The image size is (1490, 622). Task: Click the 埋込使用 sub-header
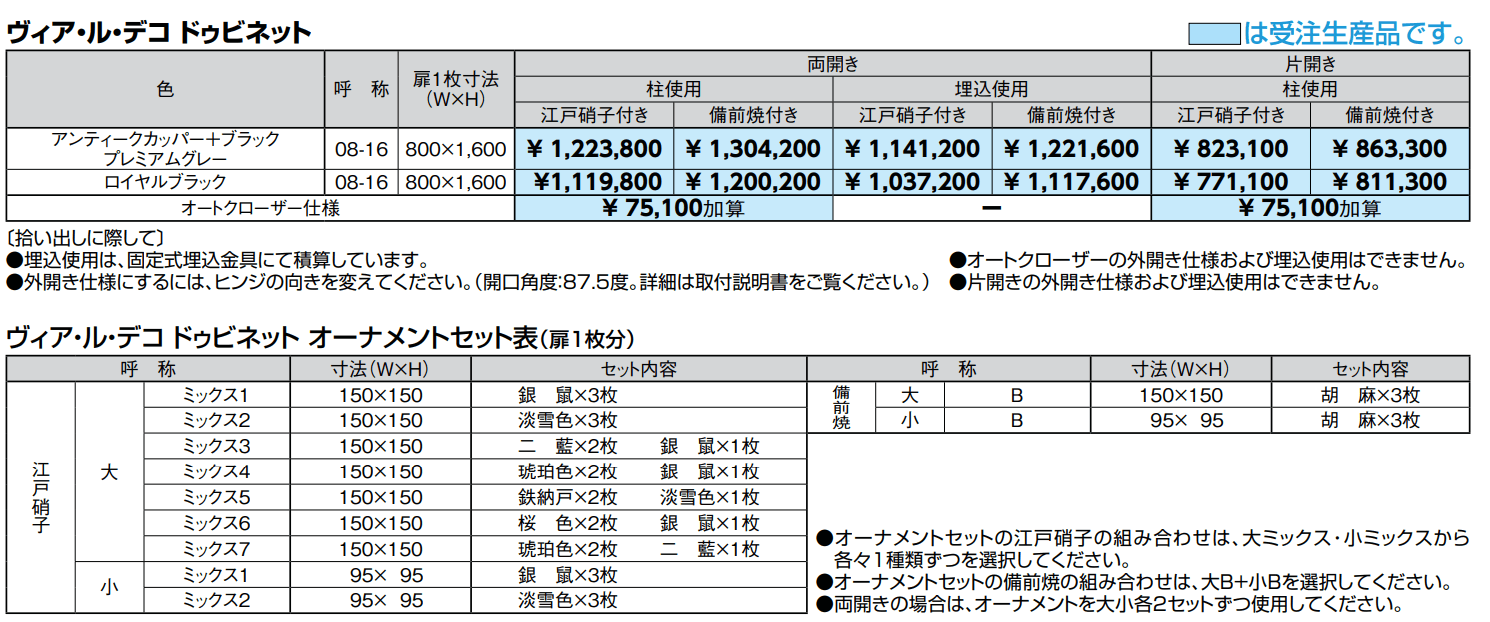click(x=991, y=89)
